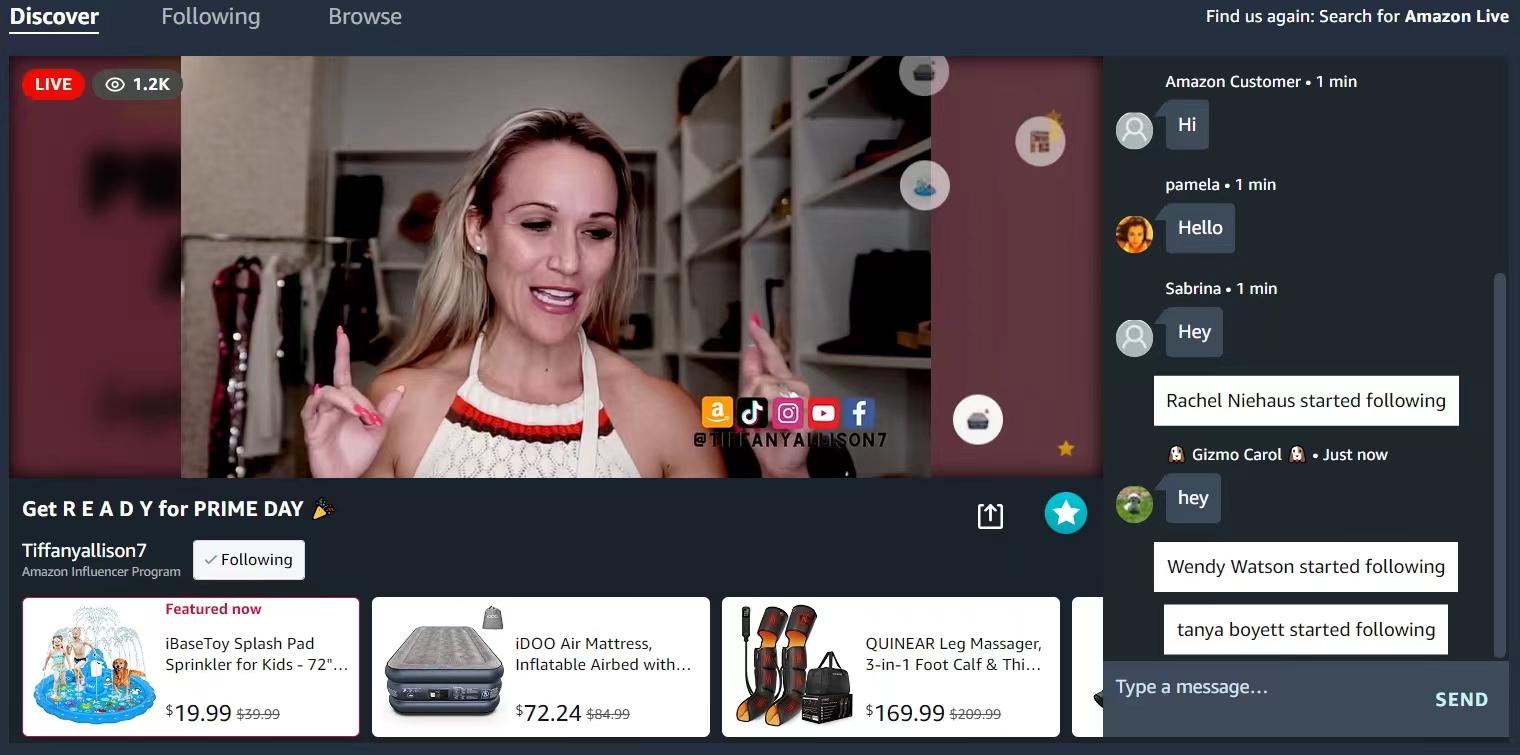Click the red LIVE badge
Screen dimensions: 1520x755
click(53, 84)
